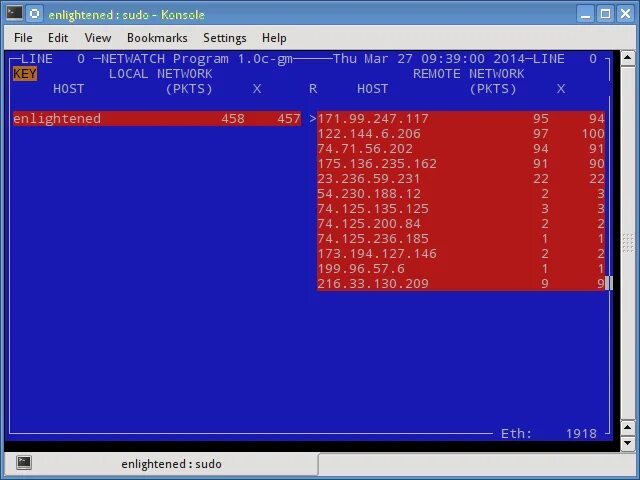The width and height of the screenshot is (640, 480).
Task: Select remote host 74.125.200.84
Action: 461,224
